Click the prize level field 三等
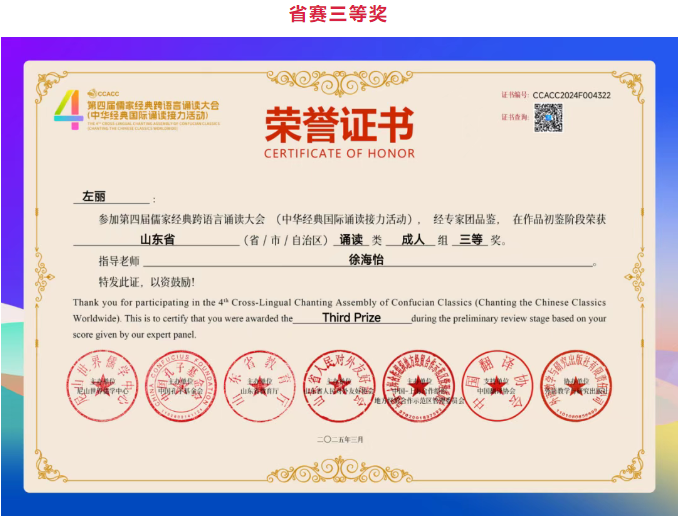Image resolution: width=679 pixels, height=517 pixels. click(x=471, y=239)
